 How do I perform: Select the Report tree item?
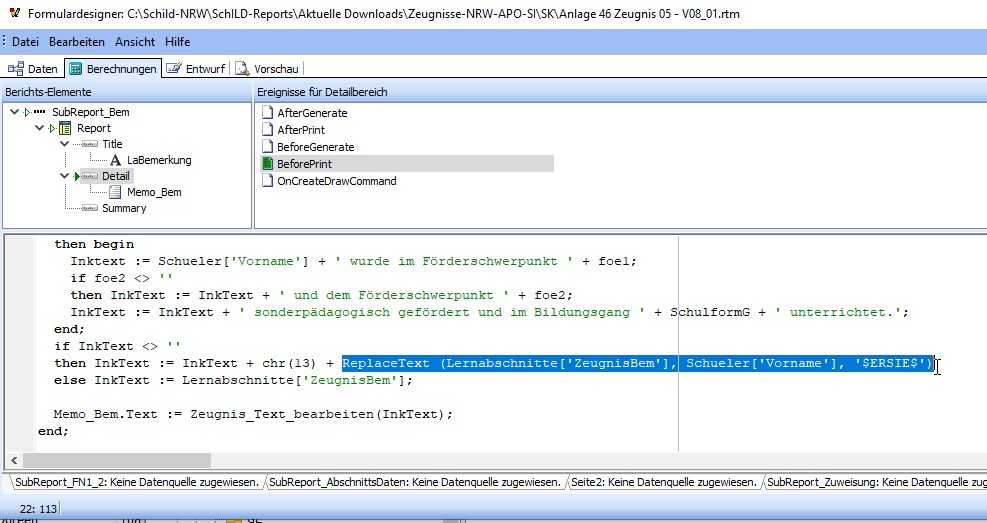[94, 128]
